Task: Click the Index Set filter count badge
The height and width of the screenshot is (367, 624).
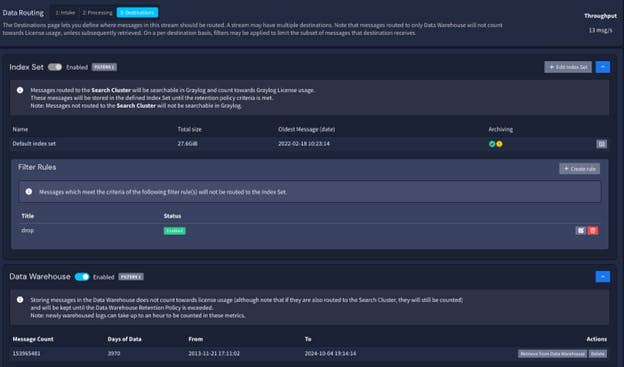Action: tap(104, 67)
